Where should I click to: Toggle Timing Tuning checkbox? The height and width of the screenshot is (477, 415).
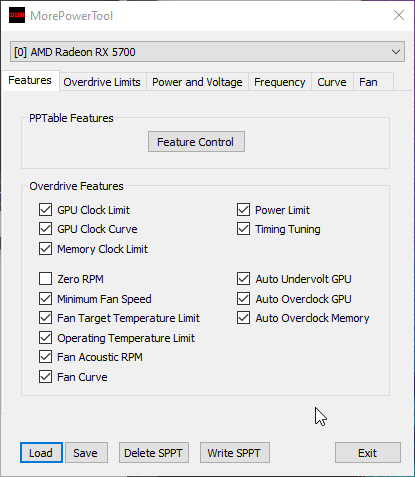coord(243,229)
